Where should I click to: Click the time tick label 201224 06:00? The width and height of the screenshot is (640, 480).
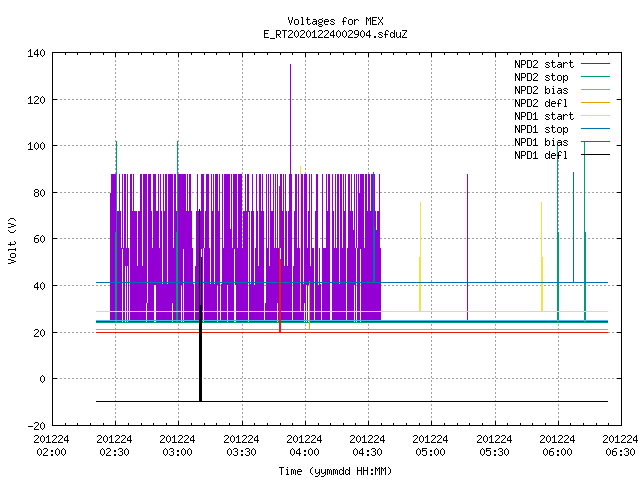tap(558, 446)
